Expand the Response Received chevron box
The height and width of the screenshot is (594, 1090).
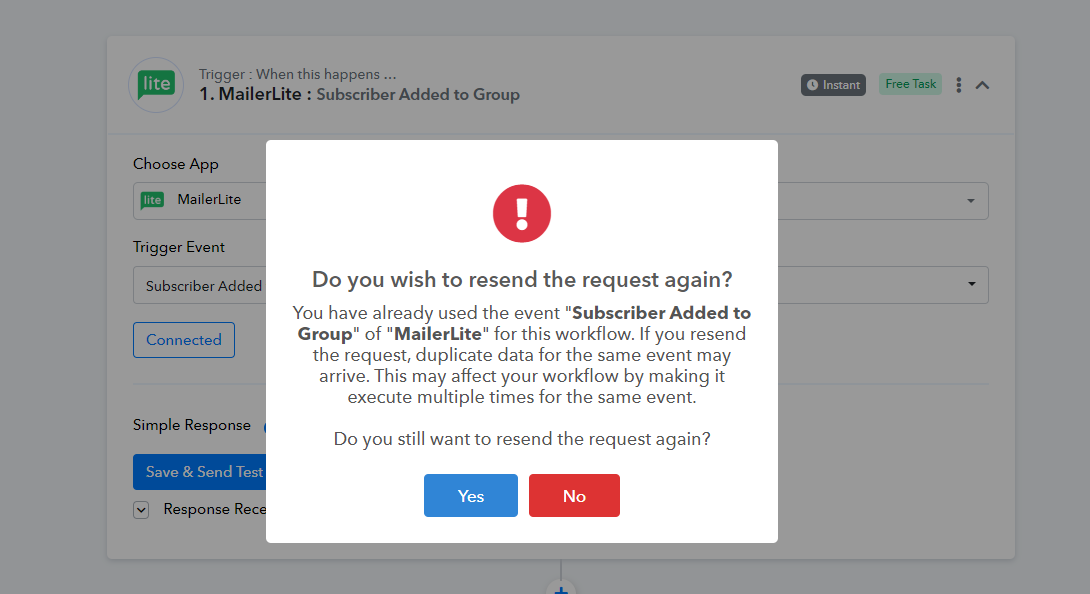pos(141,510)
